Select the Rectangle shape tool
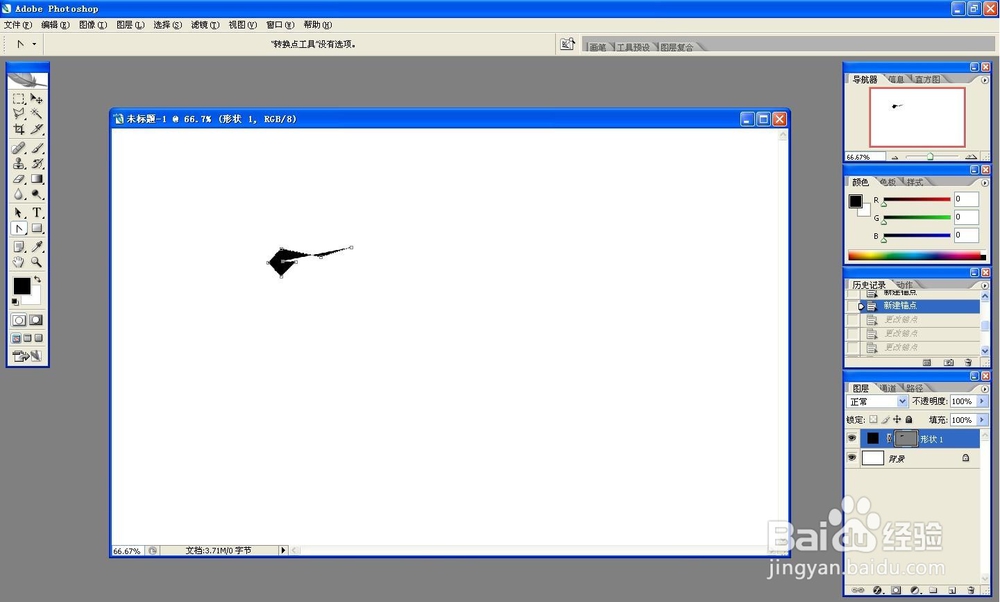This screenshot has width=1000, height=602. [36, 228]
